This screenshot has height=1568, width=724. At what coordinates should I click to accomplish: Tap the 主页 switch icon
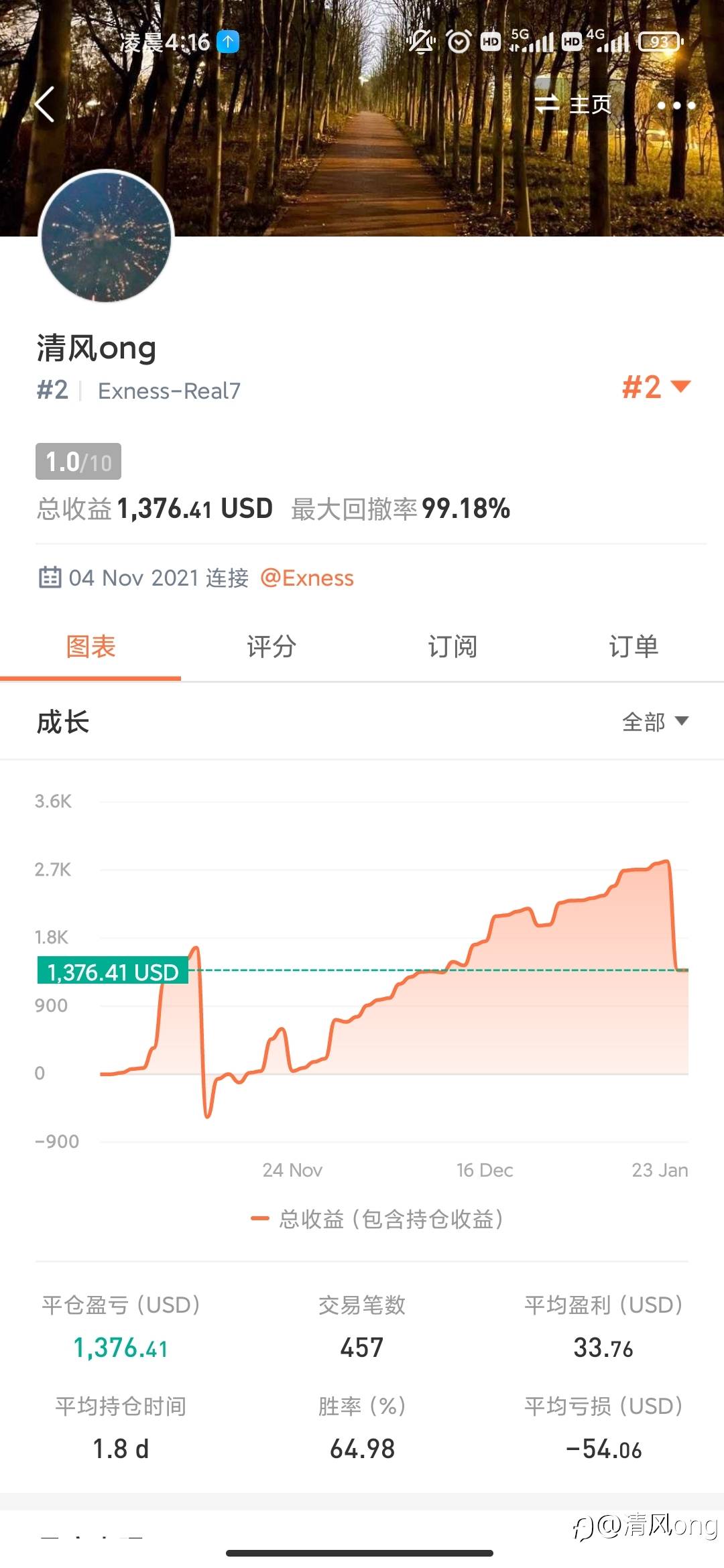tap(547, 104)
